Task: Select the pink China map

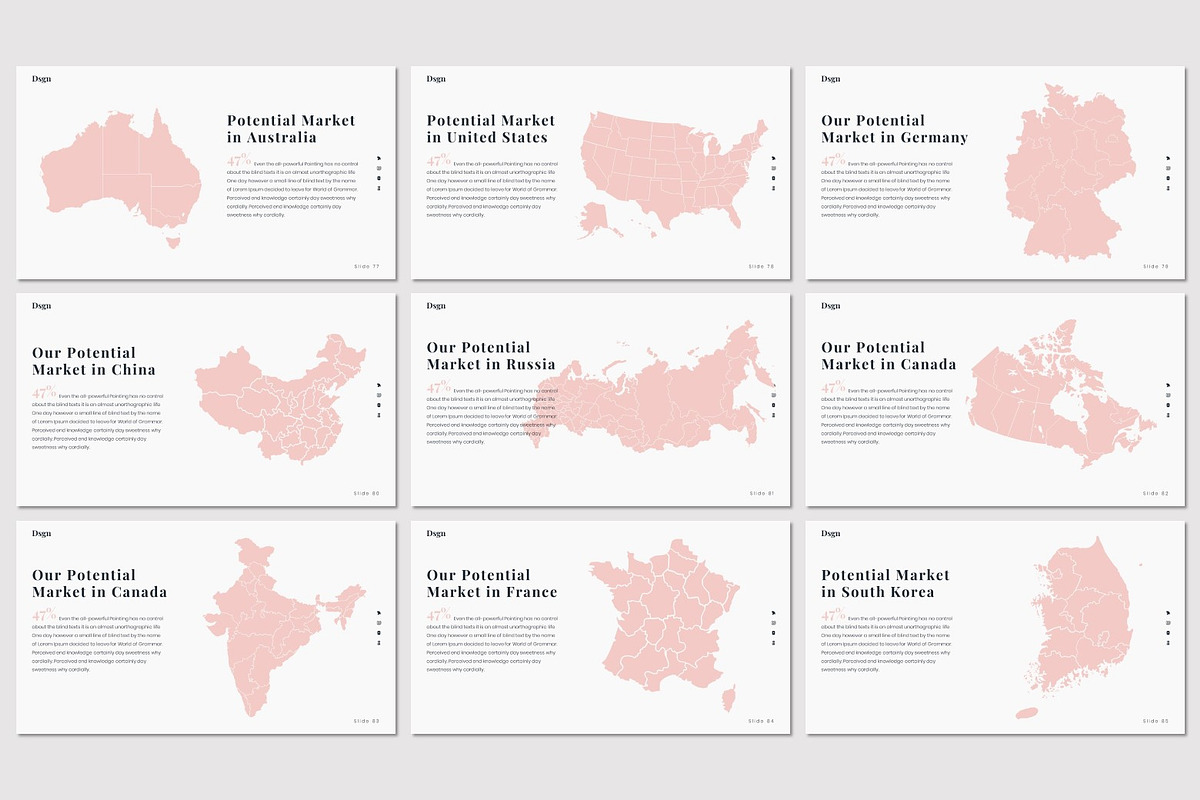Action: [280, 398]
